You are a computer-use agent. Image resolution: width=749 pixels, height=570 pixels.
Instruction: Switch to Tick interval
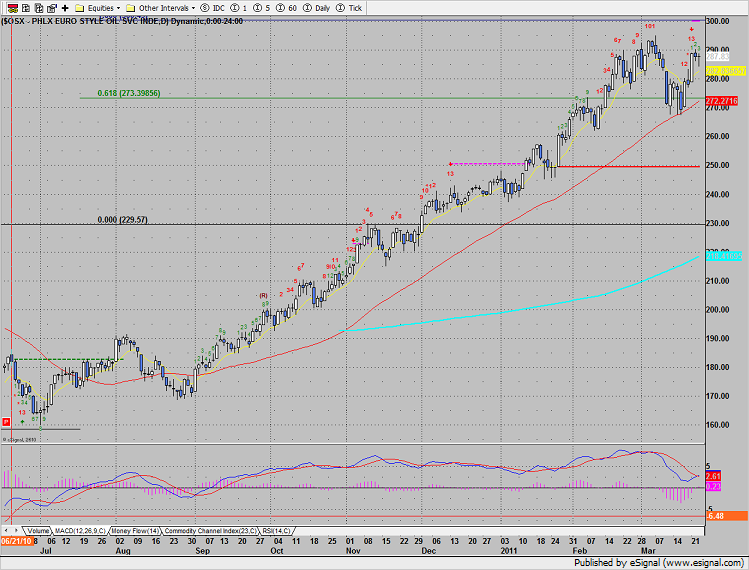(x=349, y=8)
